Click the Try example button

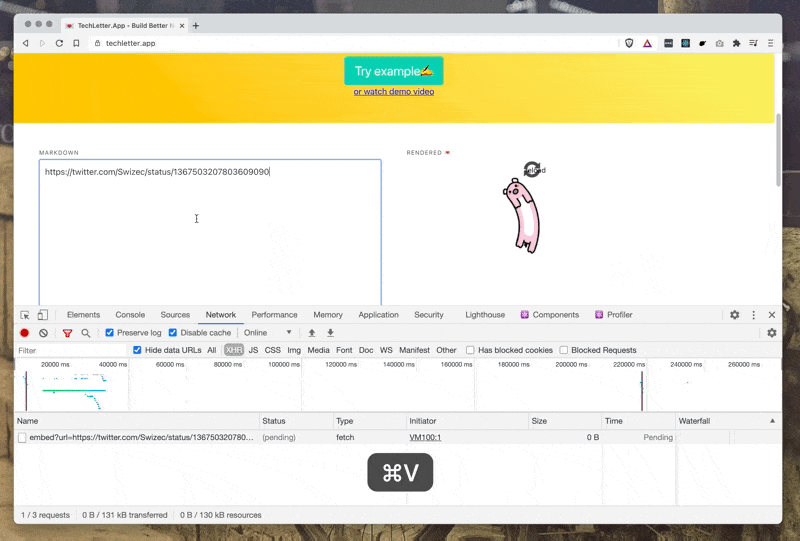tap(394, 71)
